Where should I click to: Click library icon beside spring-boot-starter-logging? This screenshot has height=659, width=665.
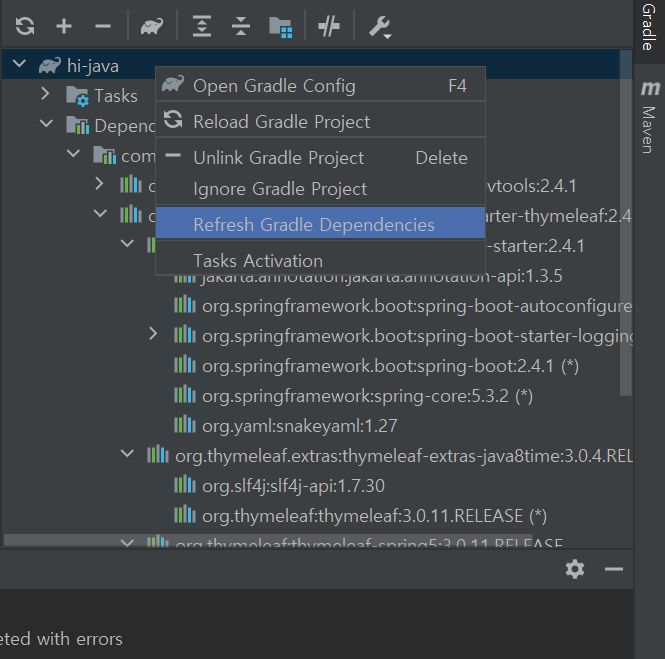[185, 334]
